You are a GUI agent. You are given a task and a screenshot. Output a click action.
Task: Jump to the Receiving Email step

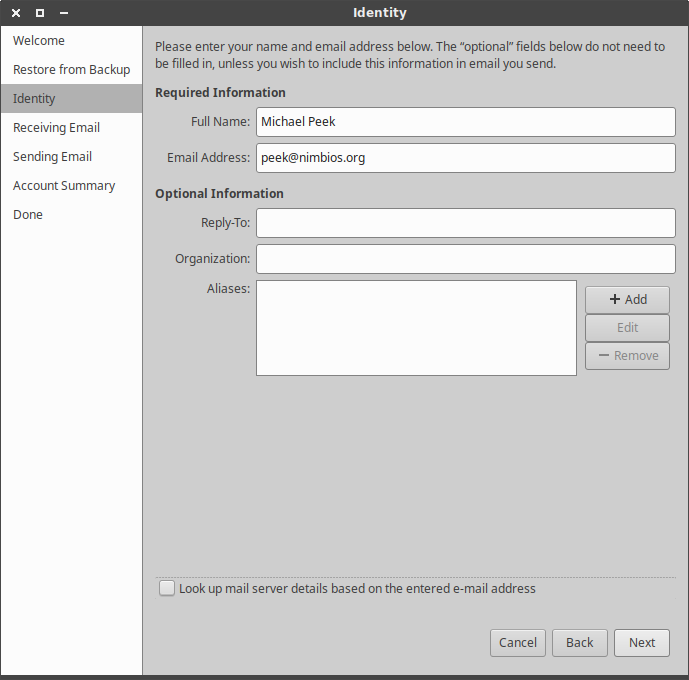click(x=56, y=128)
